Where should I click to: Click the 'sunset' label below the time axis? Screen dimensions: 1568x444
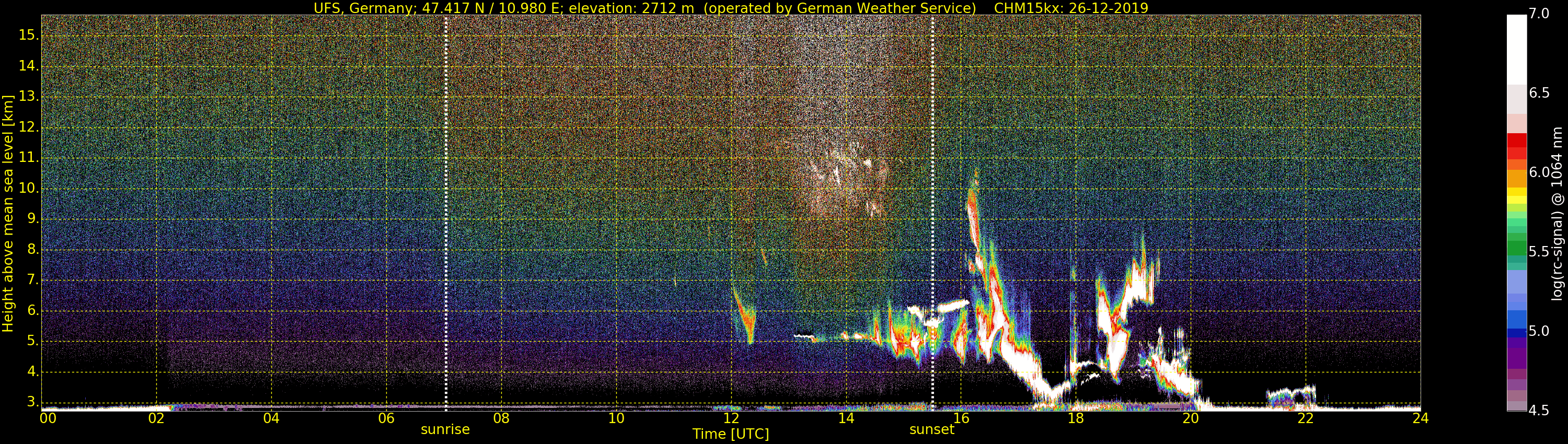point(931,429)
